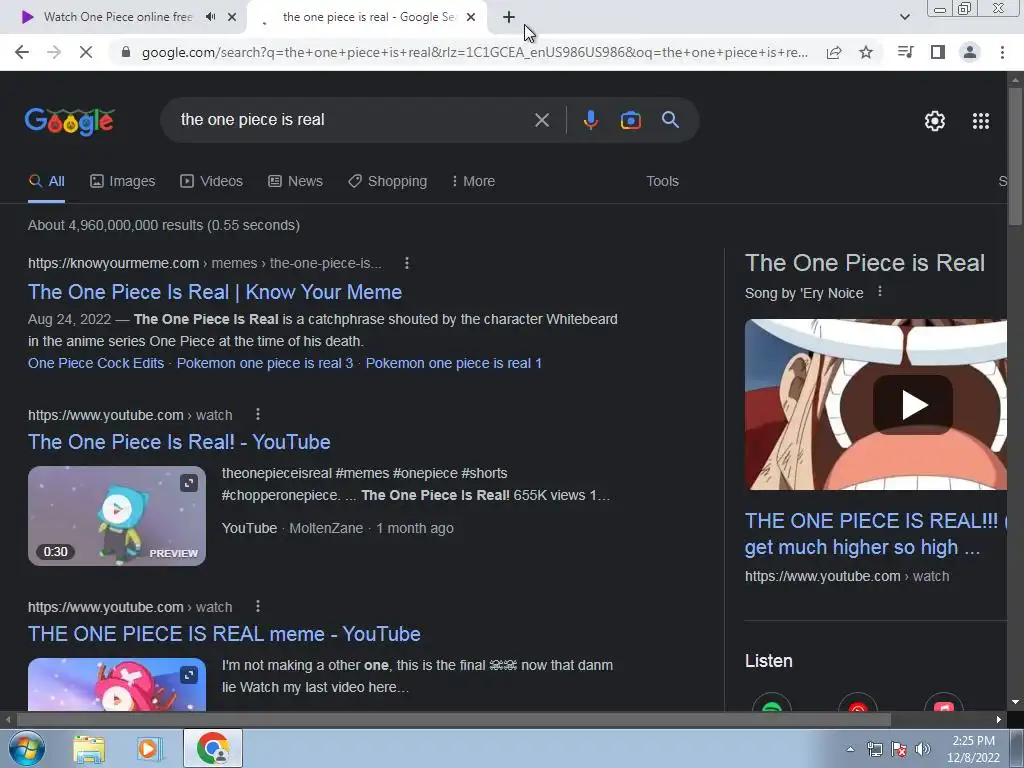1024x768 pixels.
Task: Stop loading the page
Action: pos(86,52)
